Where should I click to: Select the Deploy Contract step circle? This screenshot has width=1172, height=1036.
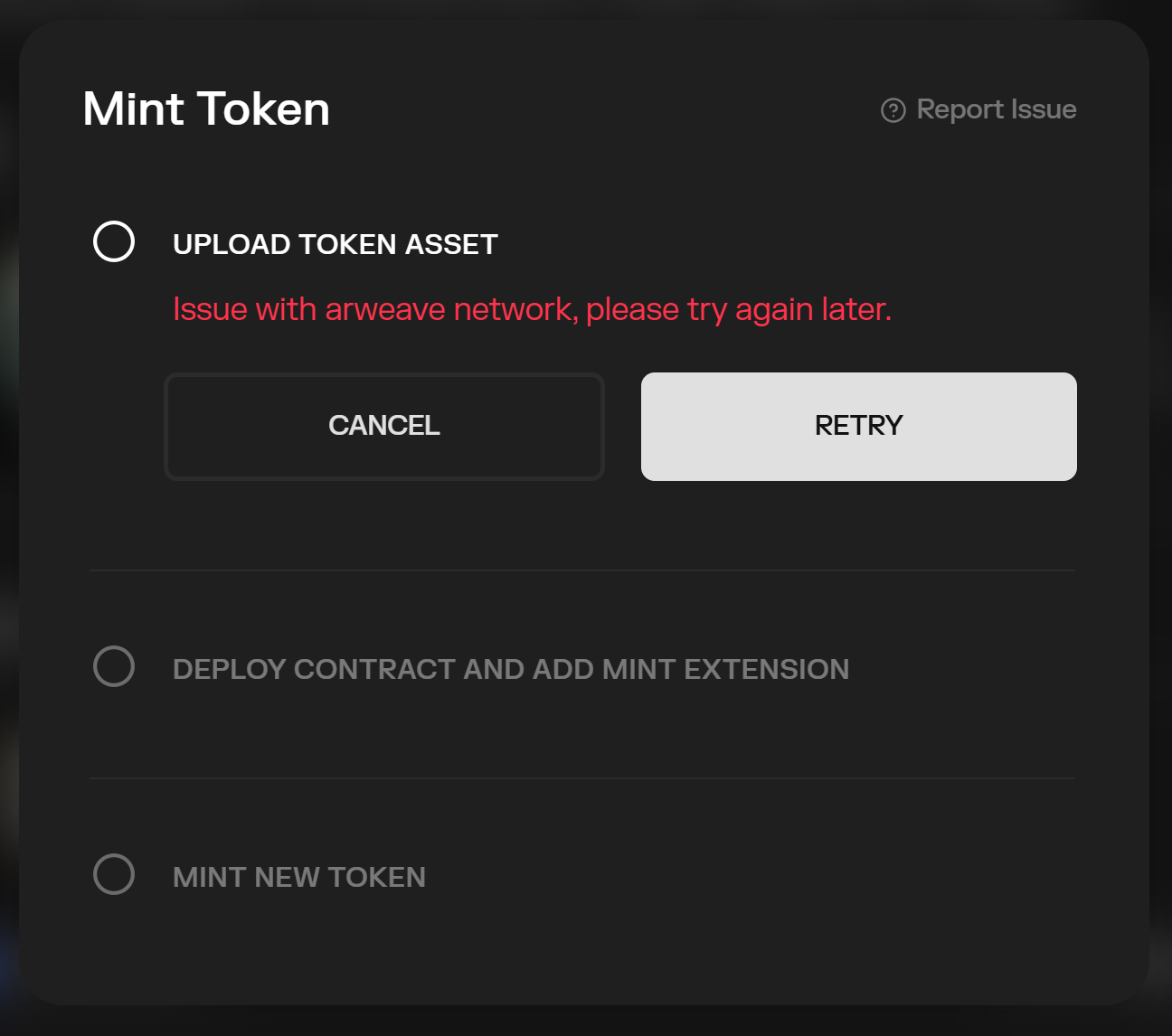point(114,666)
